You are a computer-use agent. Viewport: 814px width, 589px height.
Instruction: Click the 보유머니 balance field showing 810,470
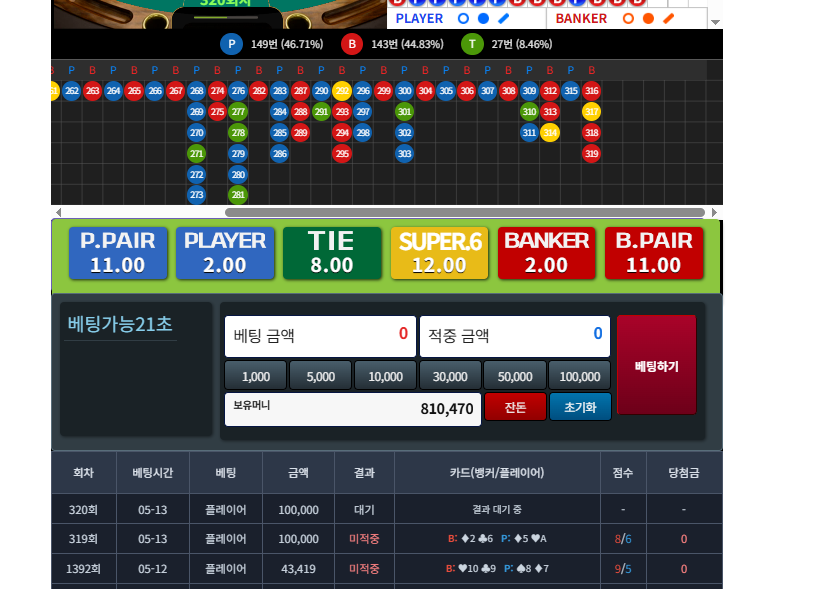pos(353,409)
